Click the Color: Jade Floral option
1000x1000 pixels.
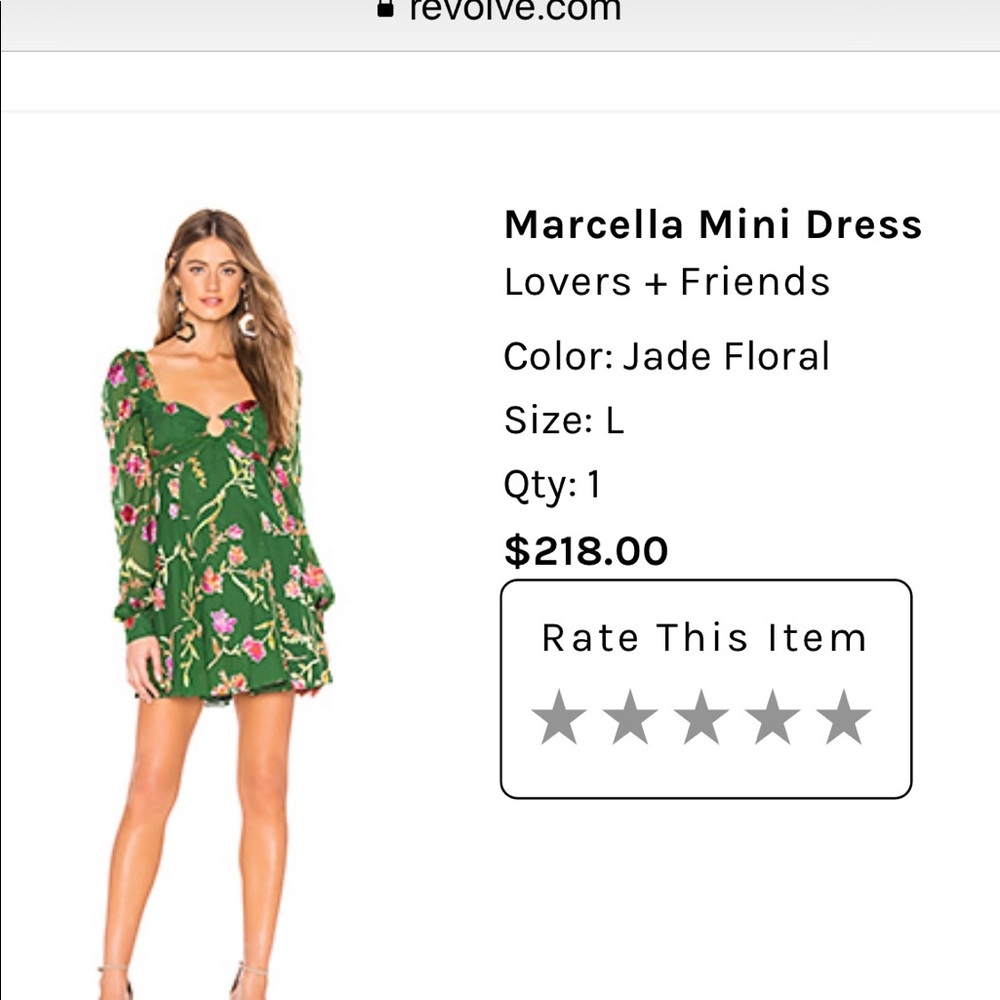666,355
